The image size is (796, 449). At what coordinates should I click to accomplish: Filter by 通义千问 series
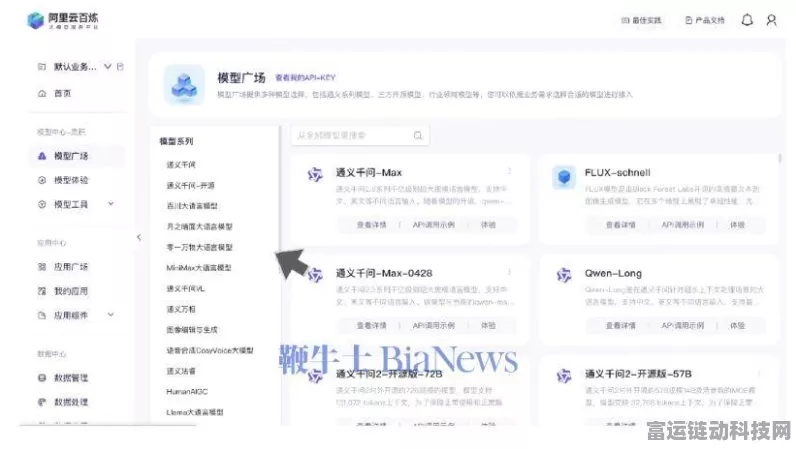point(181,165)
